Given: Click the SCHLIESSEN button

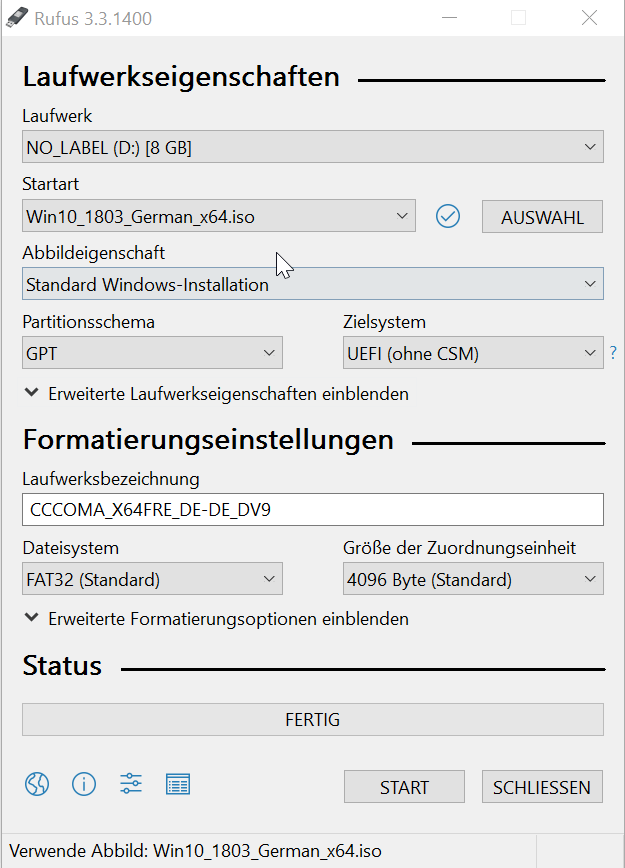Looking at the screenshot, I should (543, 787).
